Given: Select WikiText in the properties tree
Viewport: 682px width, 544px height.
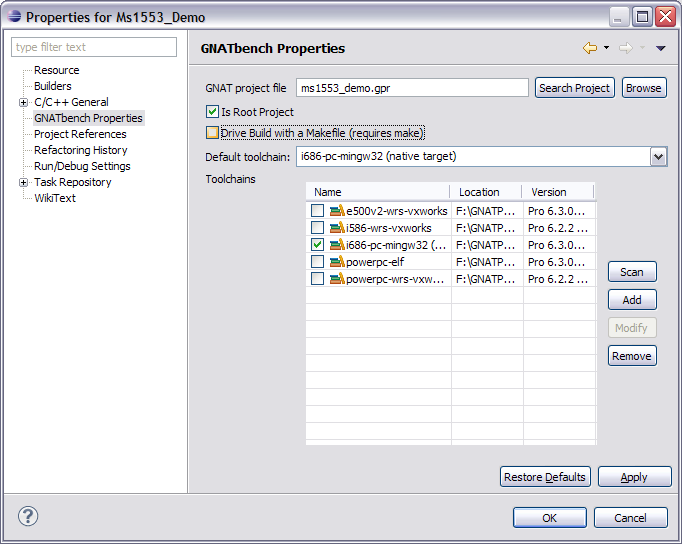Looking at the screenshot, I should coord(55,198).
